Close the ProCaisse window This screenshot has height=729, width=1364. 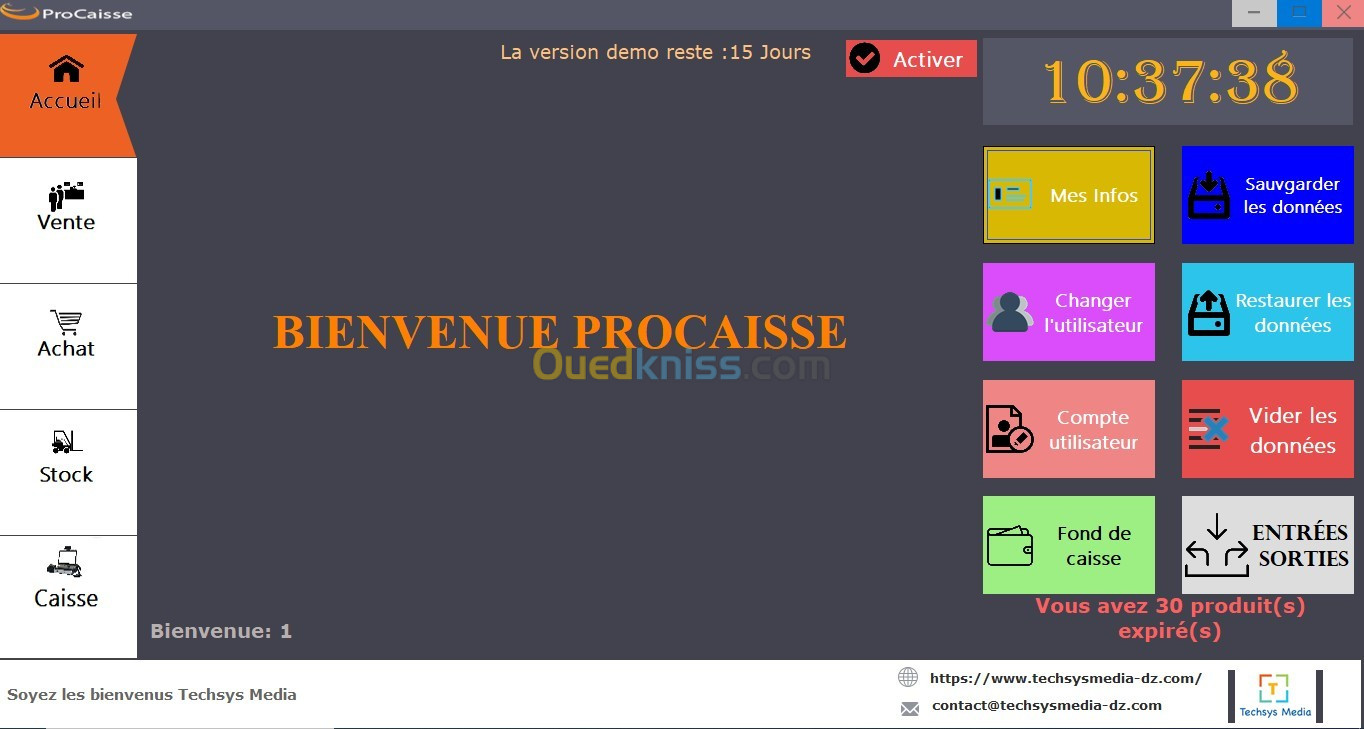tap(1343, 13)
